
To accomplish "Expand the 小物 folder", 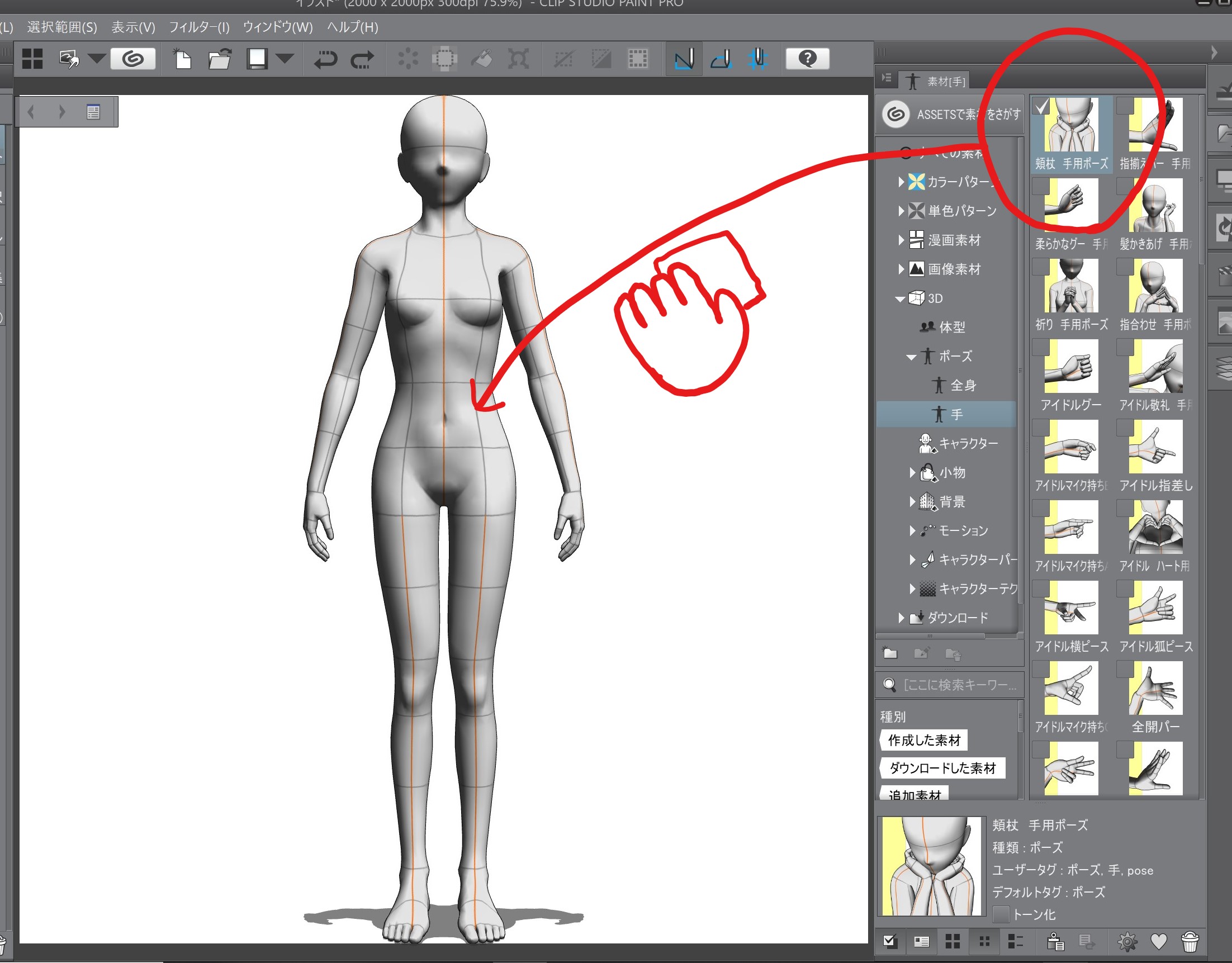I will tap(912, 473).
